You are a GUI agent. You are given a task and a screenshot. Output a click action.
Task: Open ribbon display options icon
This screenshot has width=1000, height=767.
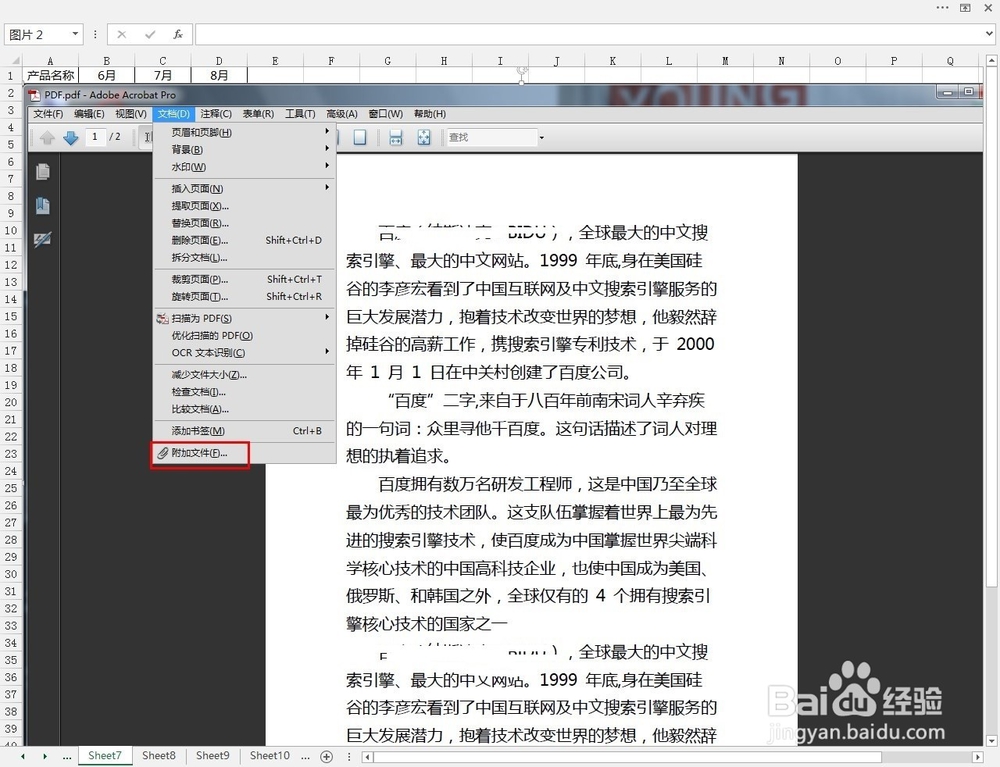coord(965,8)
